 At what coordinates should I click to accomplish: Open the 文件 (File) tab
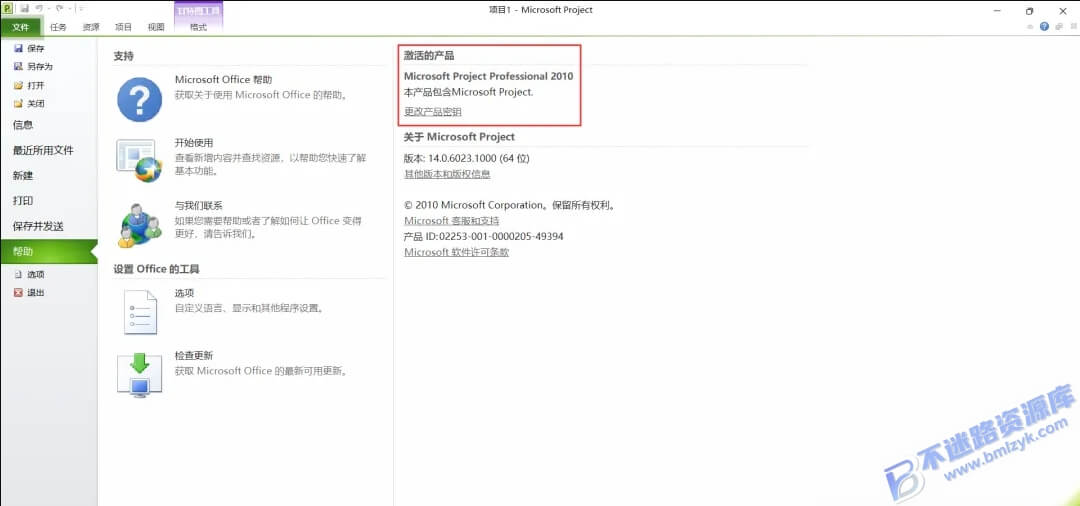click(21, 27)
